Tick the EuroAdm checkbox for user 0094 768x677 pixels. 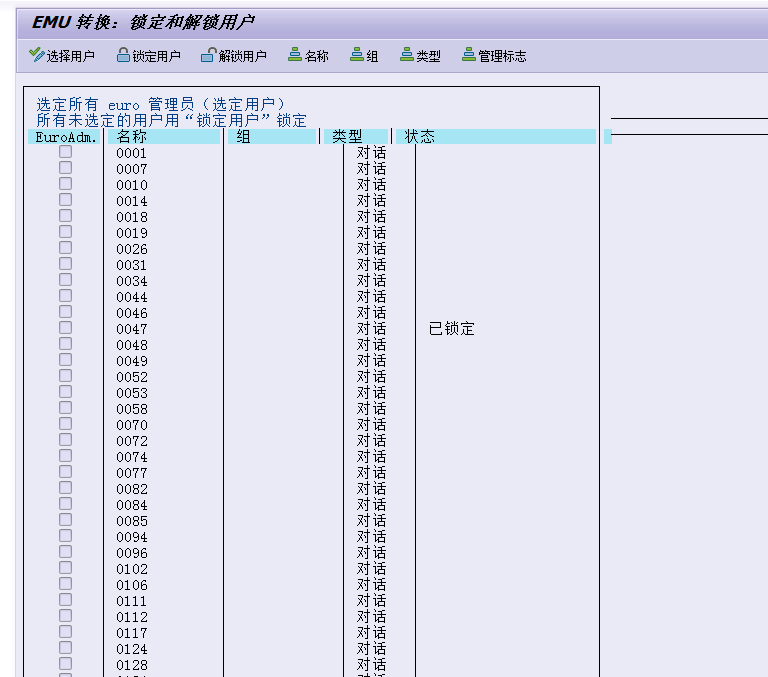(x=66, y=536)
